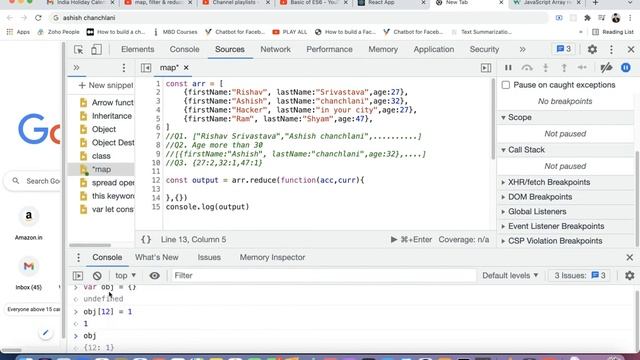Open the Application tab
The height and width of the screenshot is (360, 640).
point(433,49)
